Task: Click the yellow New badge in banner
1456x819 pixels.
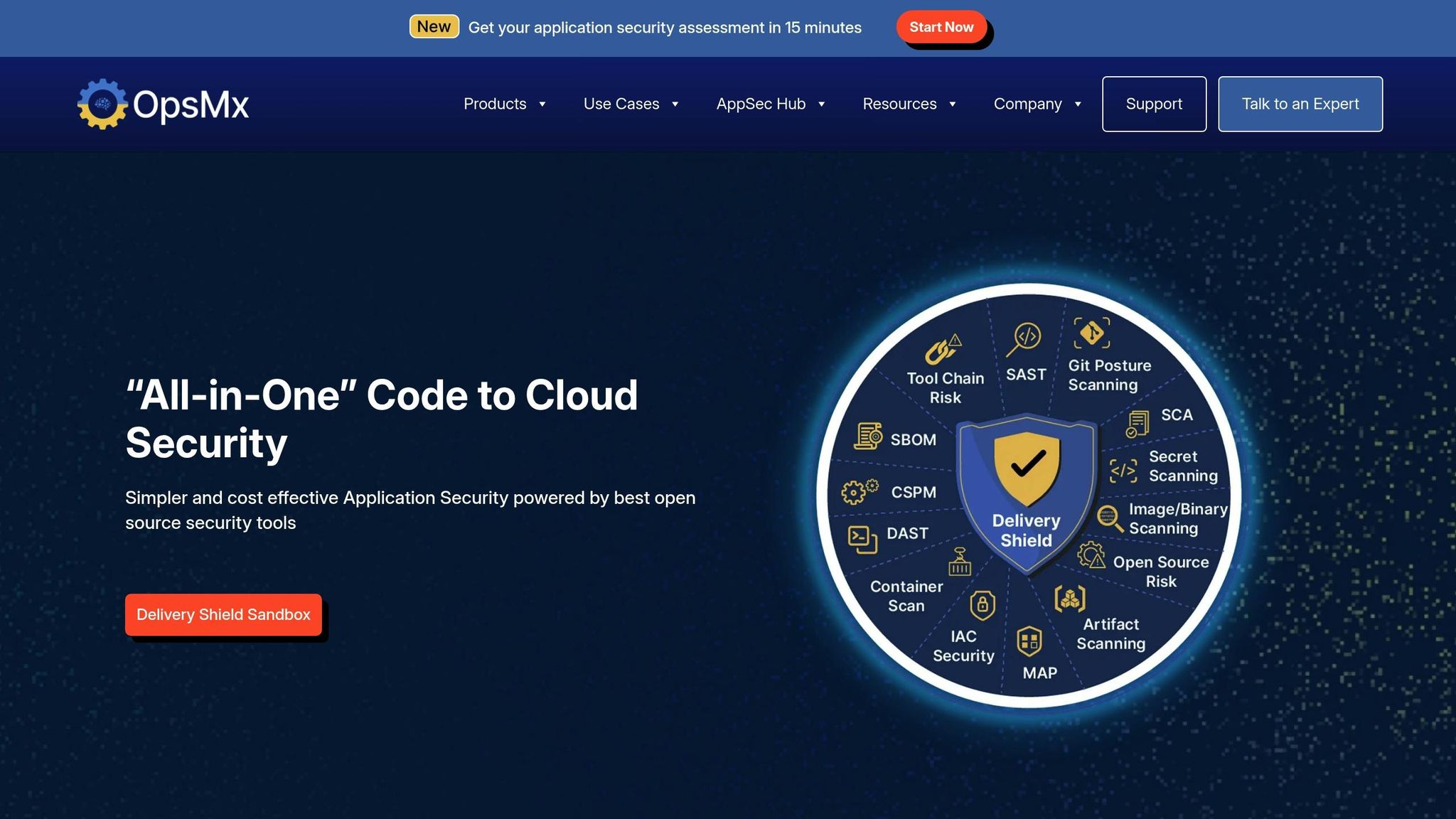Action: (x=434, y=26)
